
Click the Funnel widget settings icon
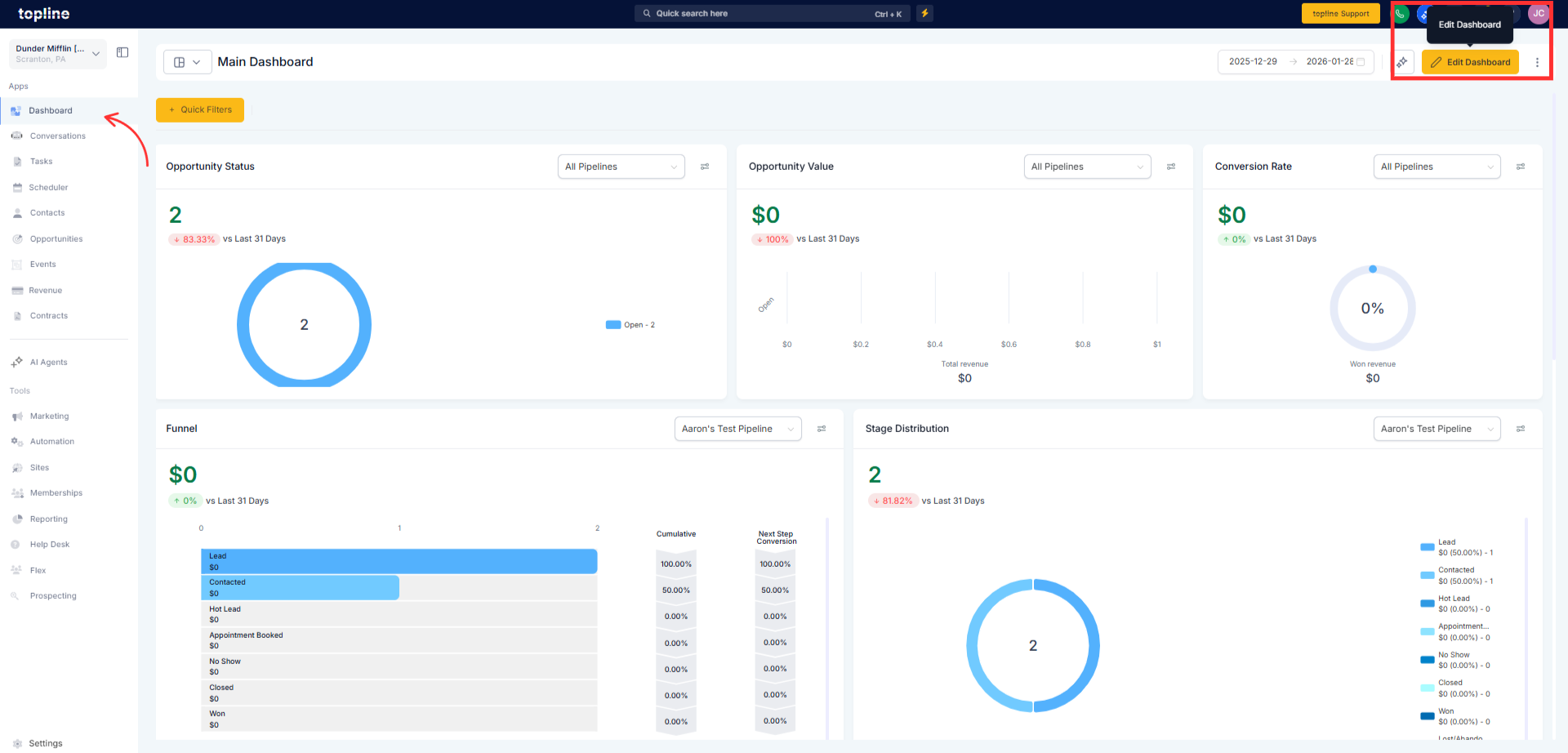[822, 429]
